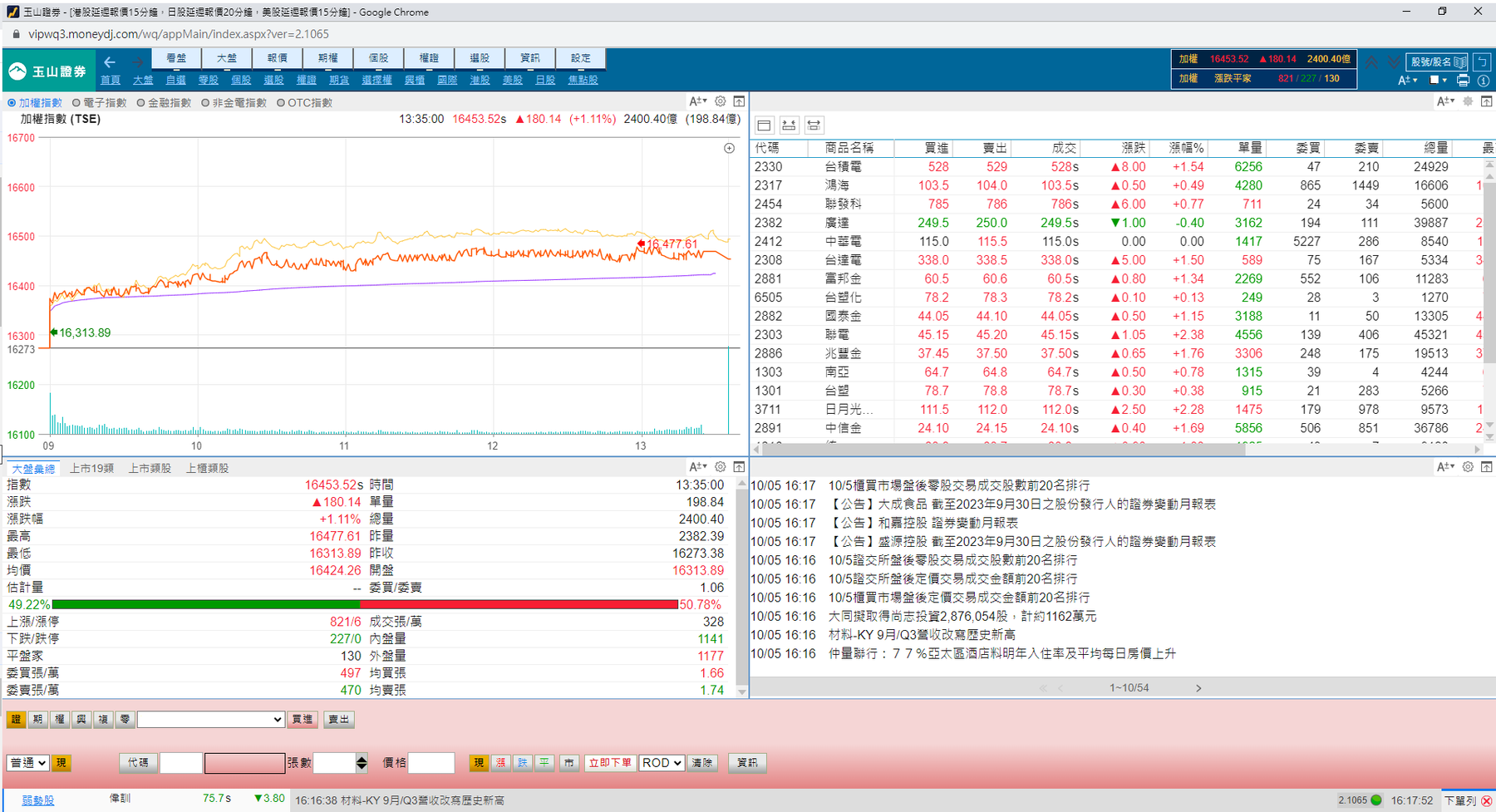Click the print icon in the header
1496x812 pixels.
pyautogui.click(x=1463, y=81)
